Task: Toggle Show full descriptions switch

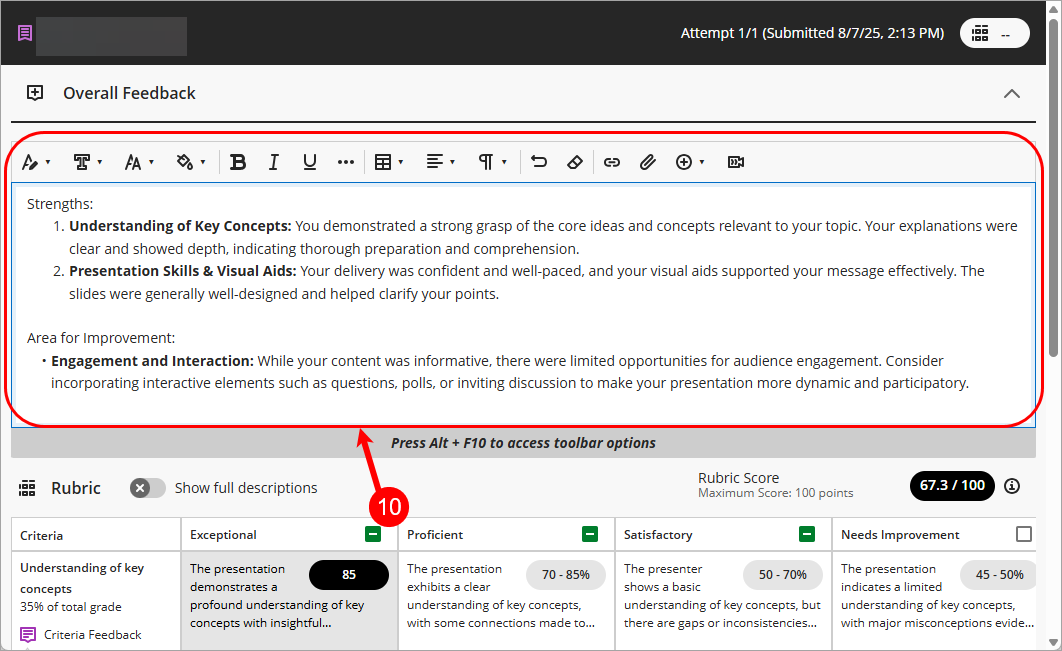Action: (148, 488)
